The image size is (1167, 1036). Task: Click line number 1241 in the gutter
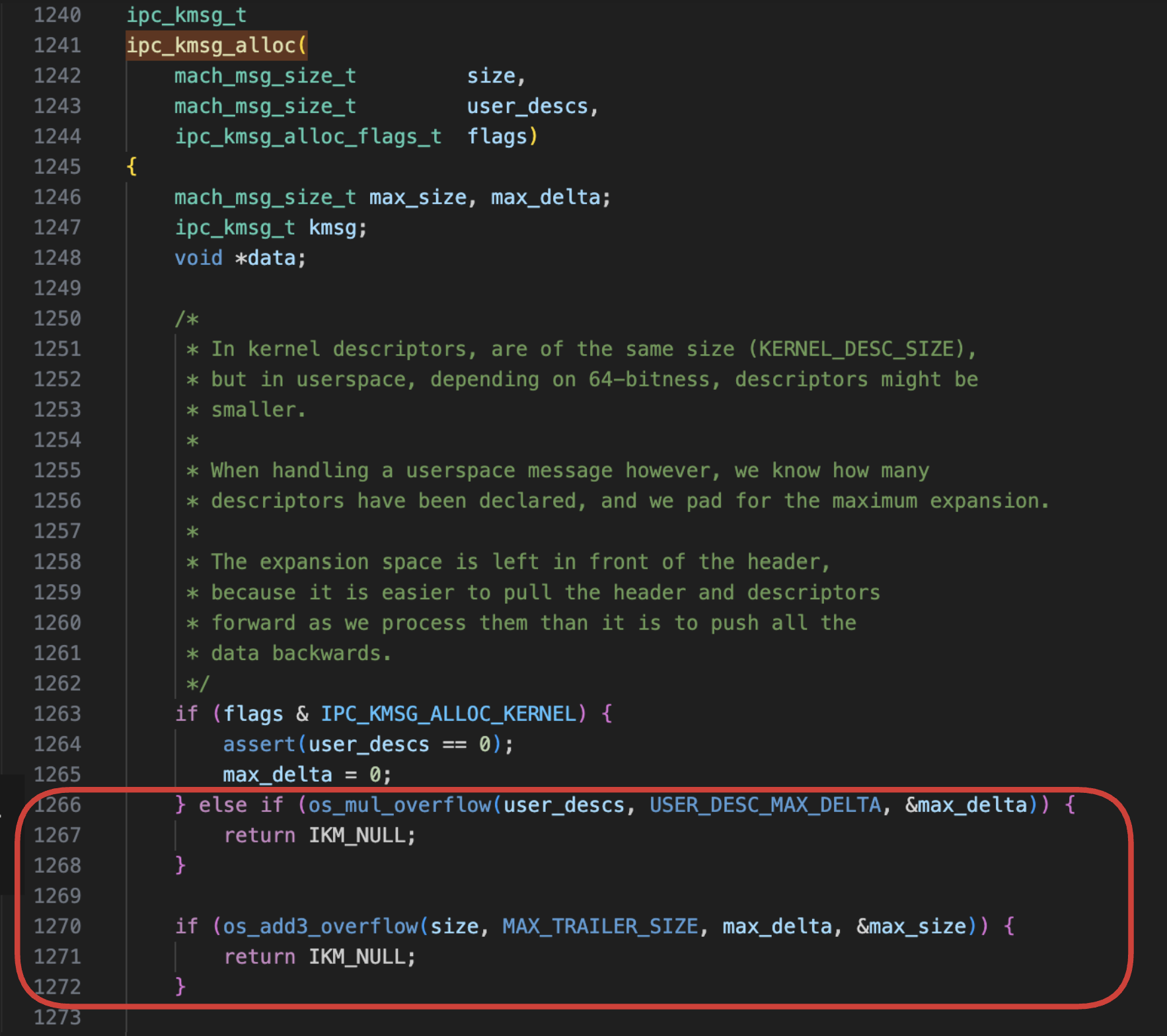[x=57, y=45]
